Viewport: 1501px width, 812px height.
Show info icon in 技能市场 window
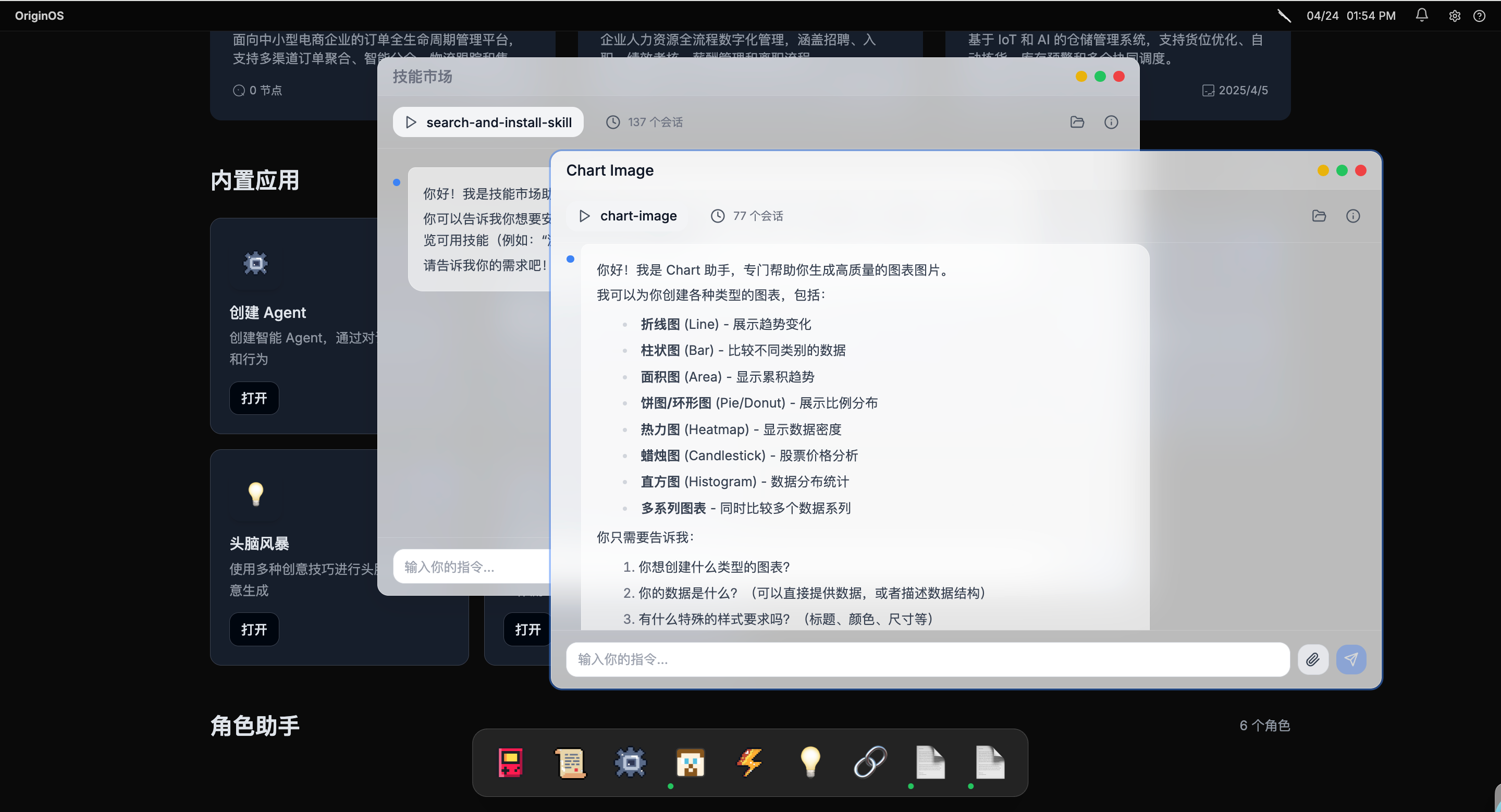click(1111, 122)
